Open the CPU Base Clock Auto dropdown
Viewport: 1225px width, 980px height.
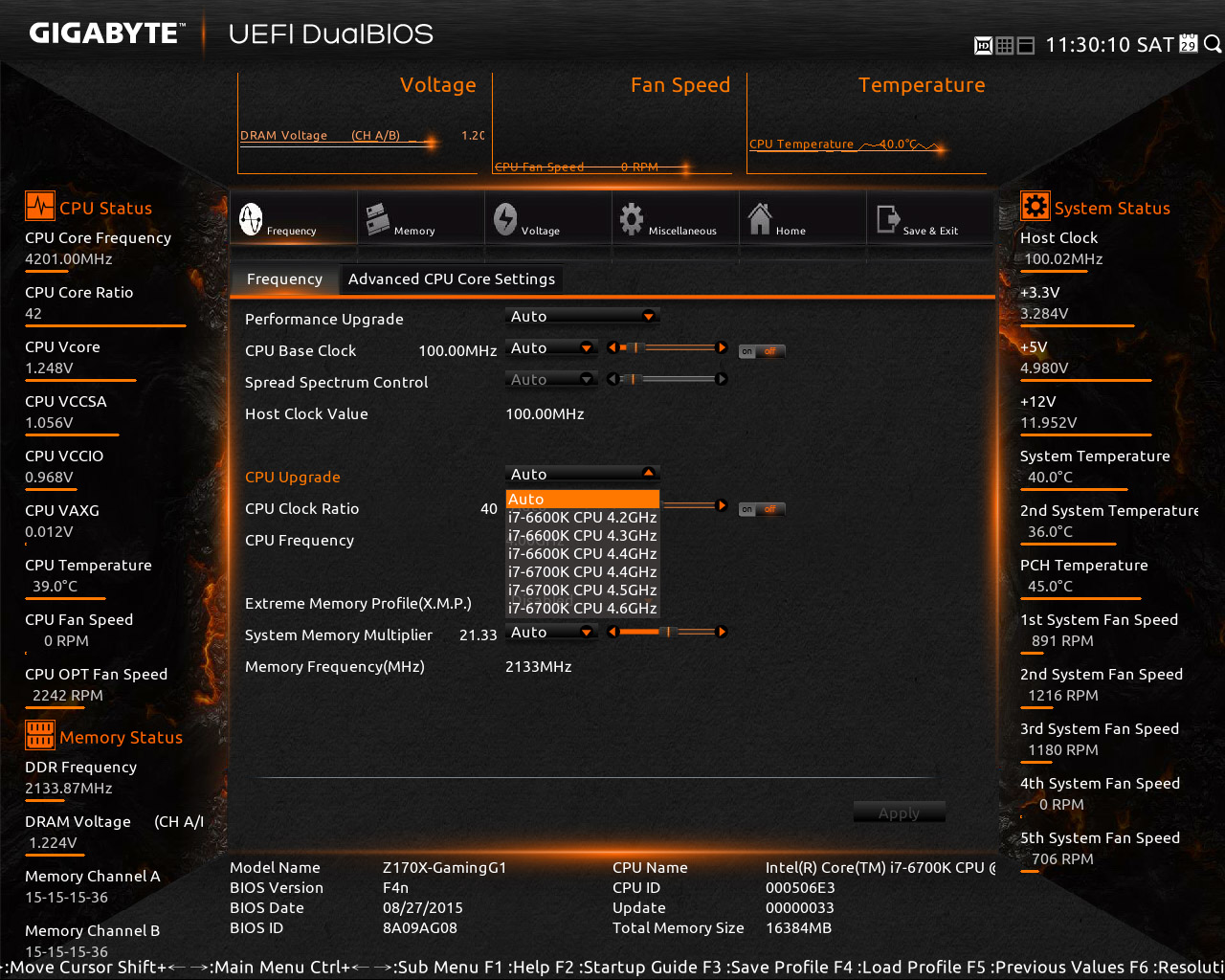pyautogui.click(x=551, y=347)
